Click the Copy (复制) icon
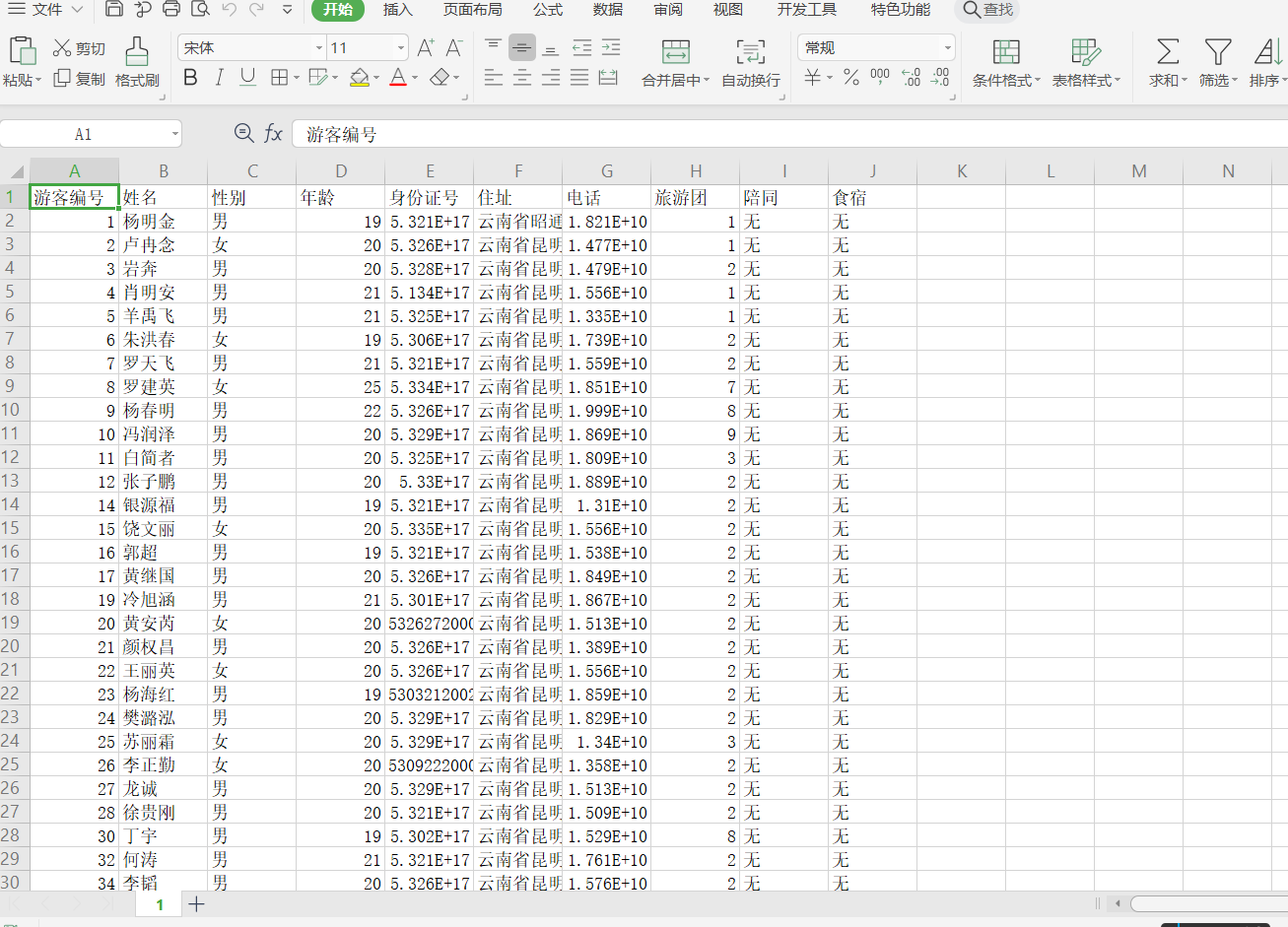This screenshot has width=1288, height=927. click(x=62, y=78)
